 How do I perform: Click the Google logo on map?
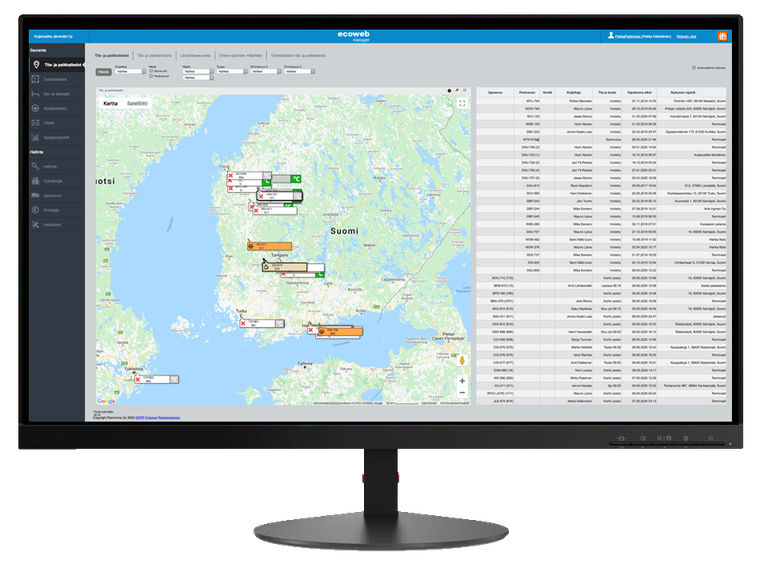coord(106,401)
